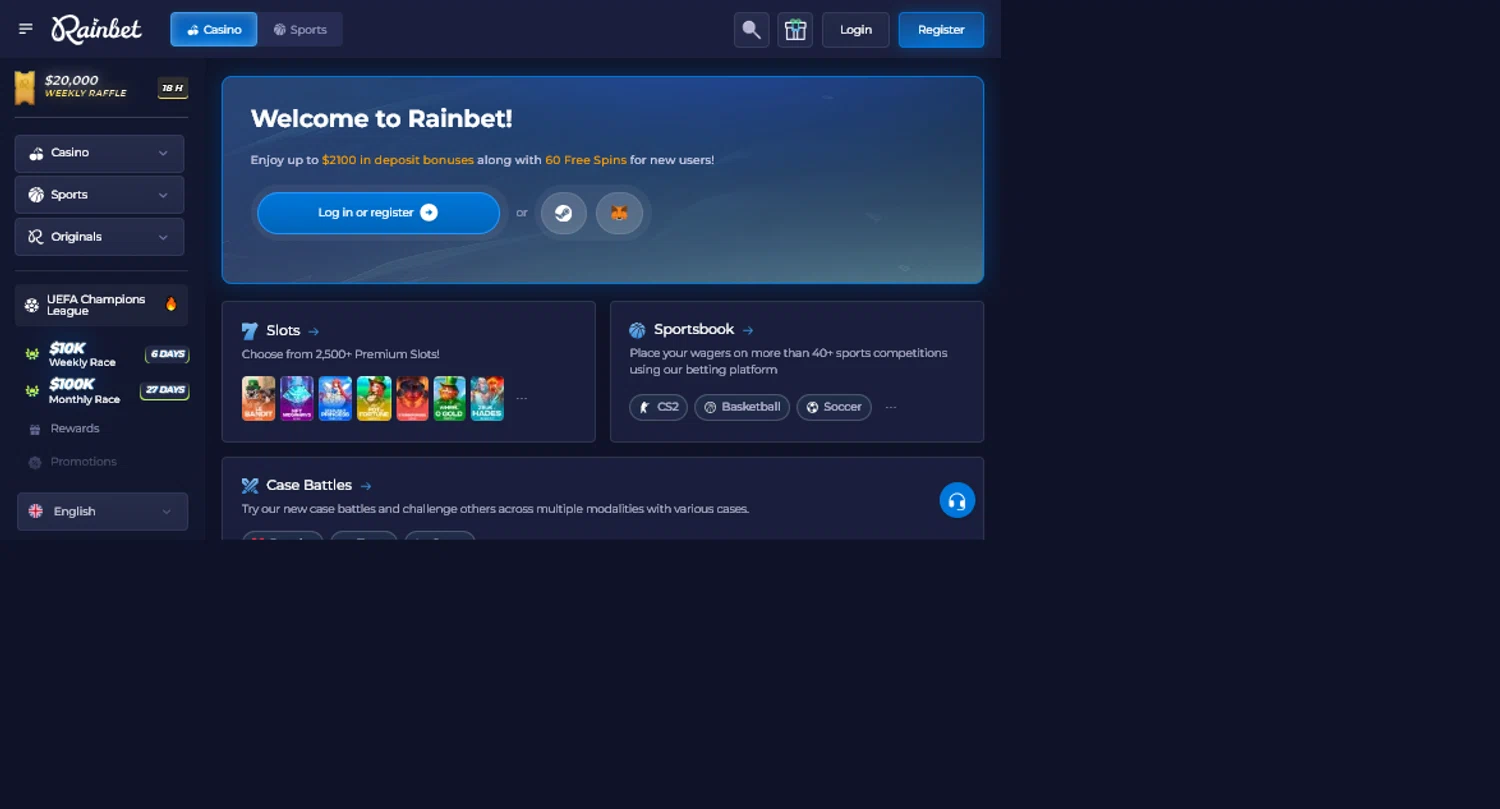Open search with the magnifier icon

[752, 30]
